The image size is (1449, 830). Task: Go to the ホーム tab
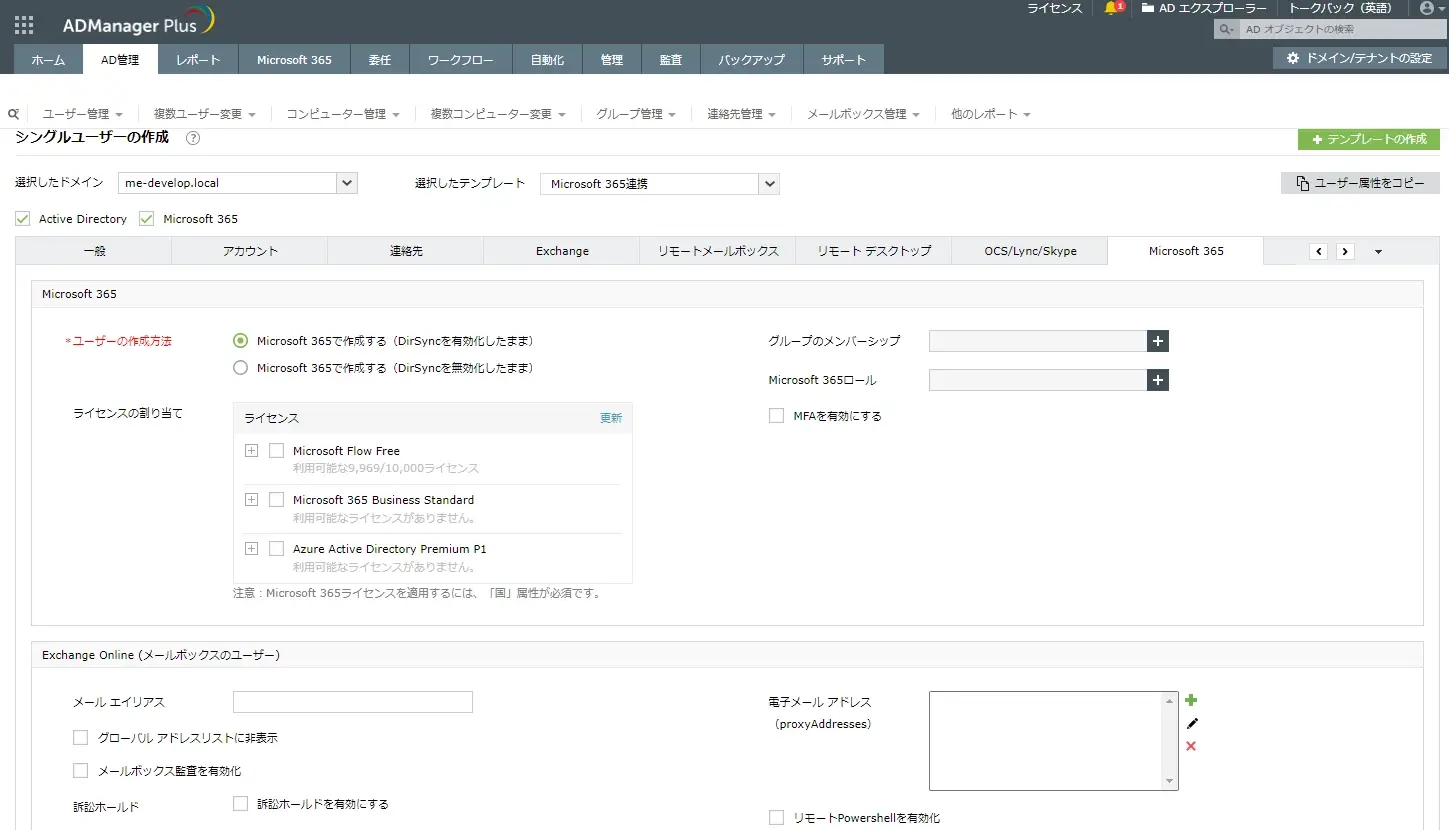(48, 60)
